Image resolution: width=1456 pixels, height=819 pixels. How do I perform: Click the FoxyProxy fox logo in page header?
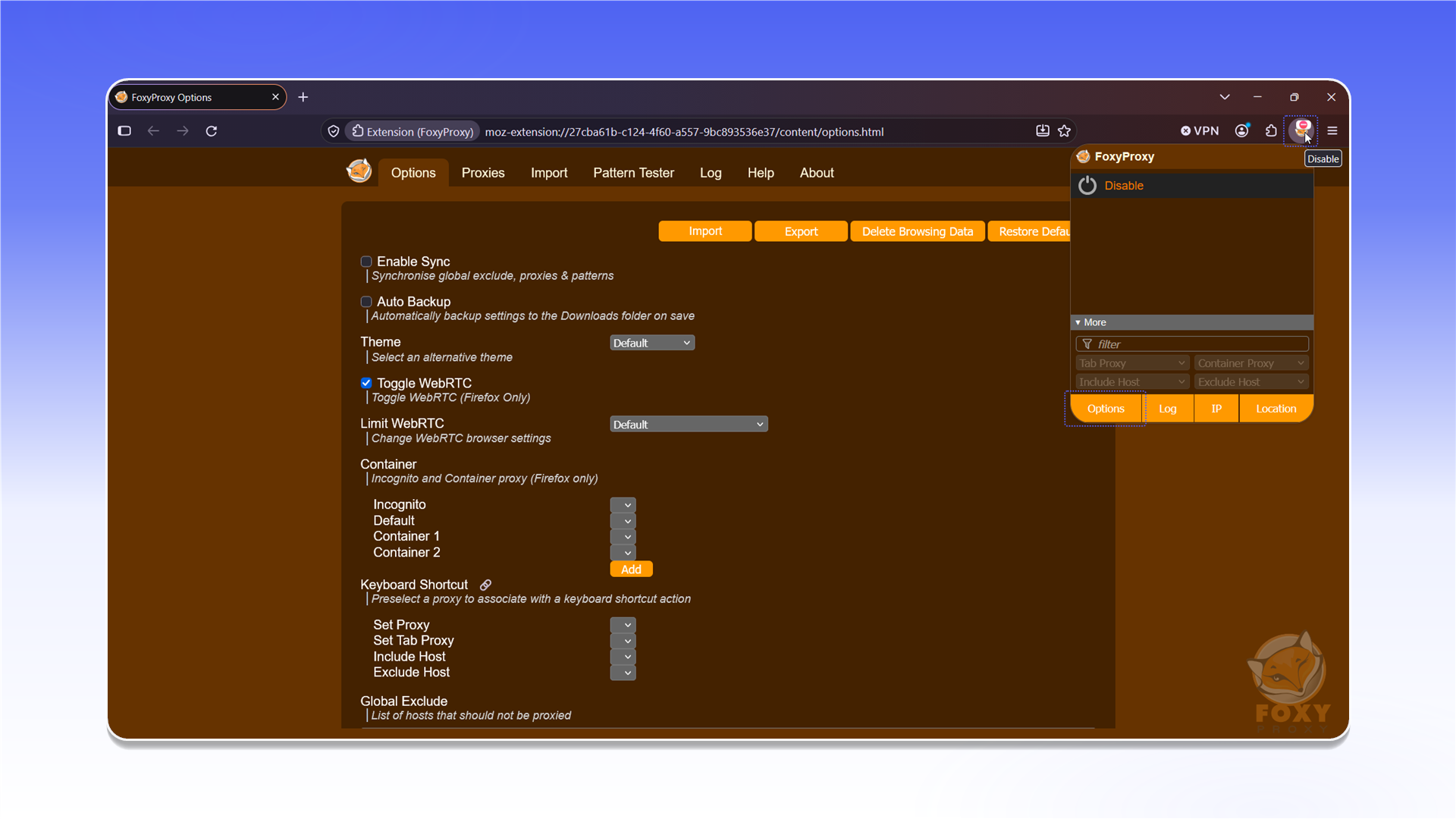click(359, 171)
